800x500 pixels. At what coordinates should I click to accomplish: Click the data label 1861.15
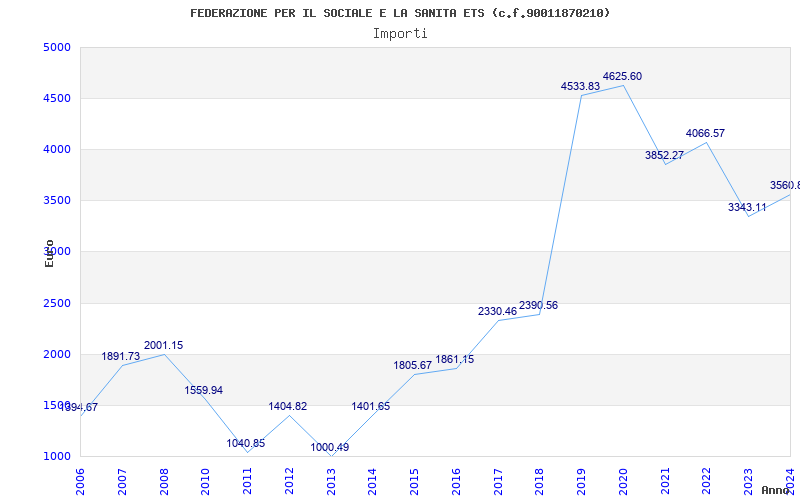(455, 359)
